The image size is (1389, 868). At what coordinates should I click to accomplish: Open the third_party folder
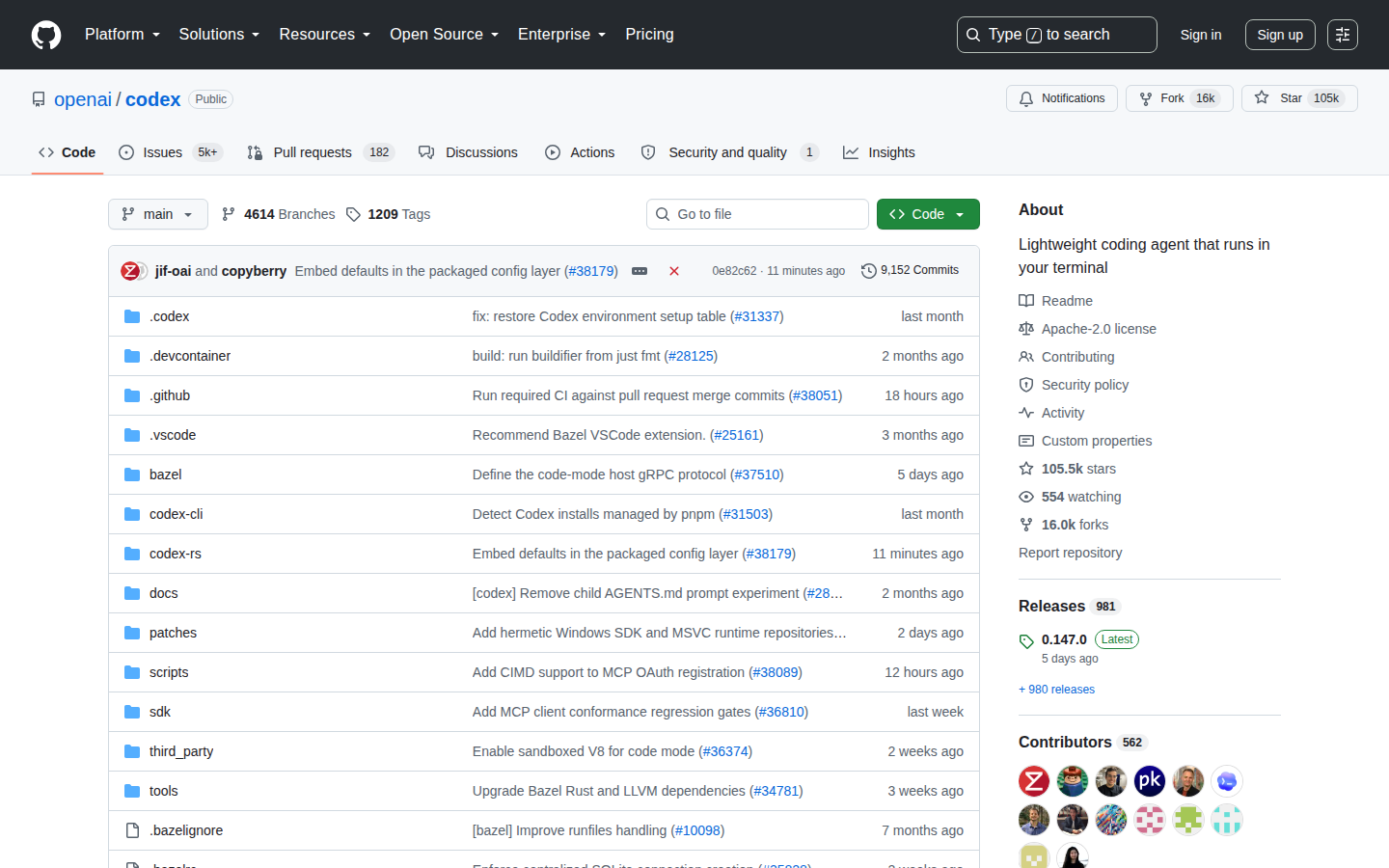[x=181, y=751]
